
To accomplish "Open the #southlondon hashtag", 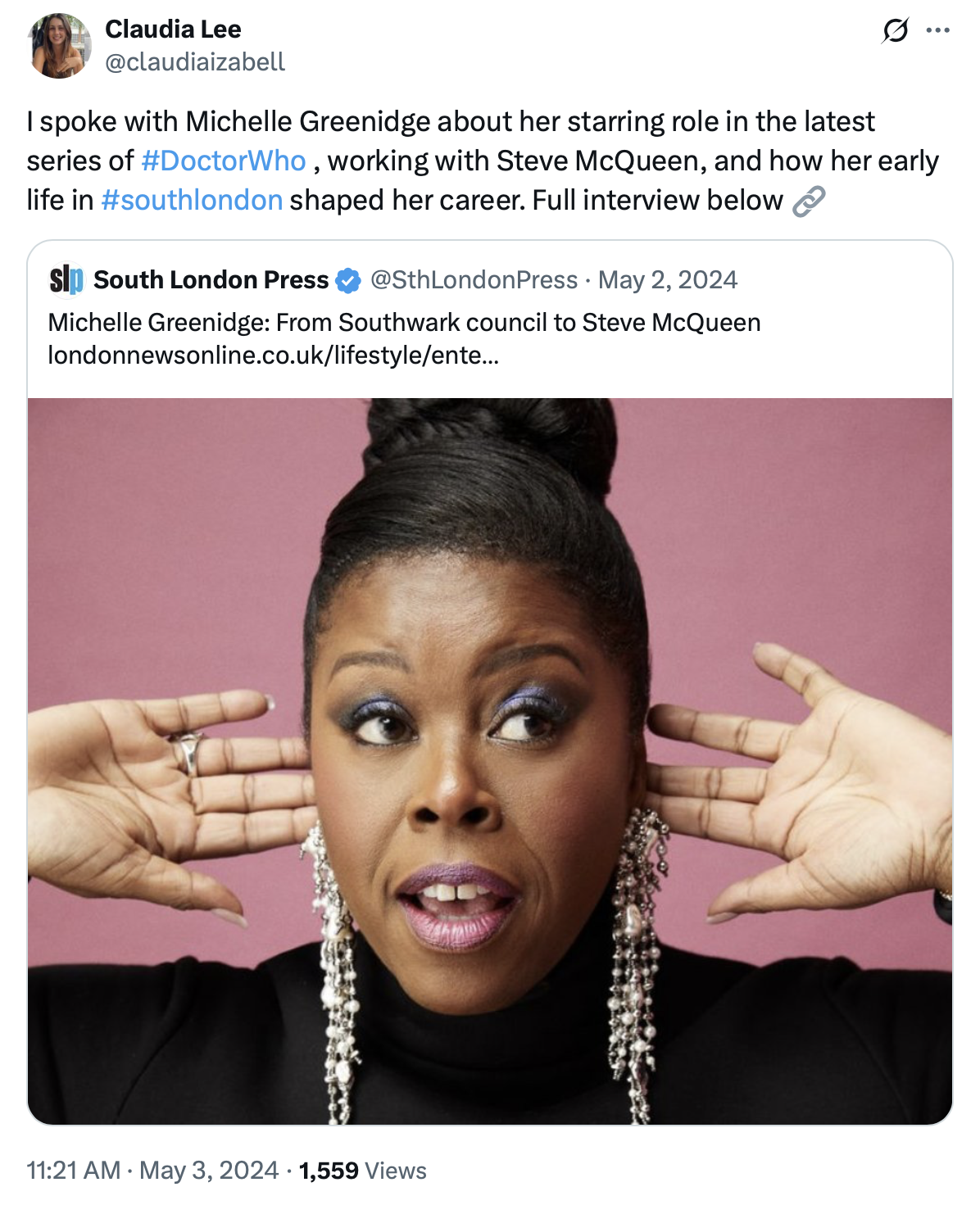I will coord(192,200).
